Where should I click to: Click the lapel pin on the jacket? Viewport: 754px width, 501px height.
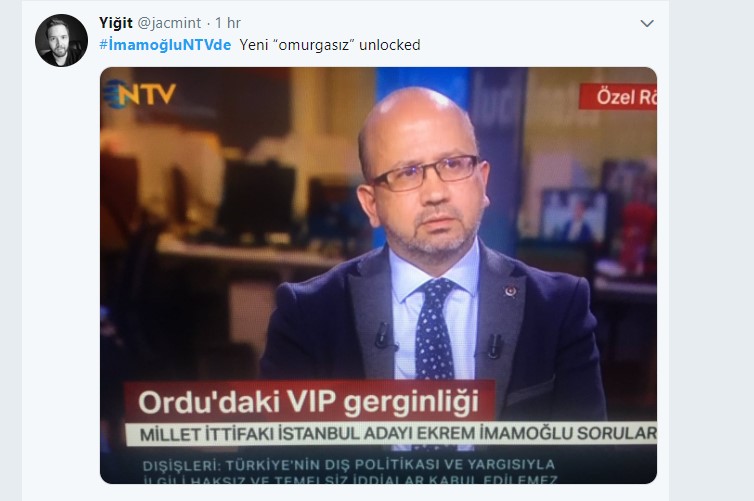510,291
